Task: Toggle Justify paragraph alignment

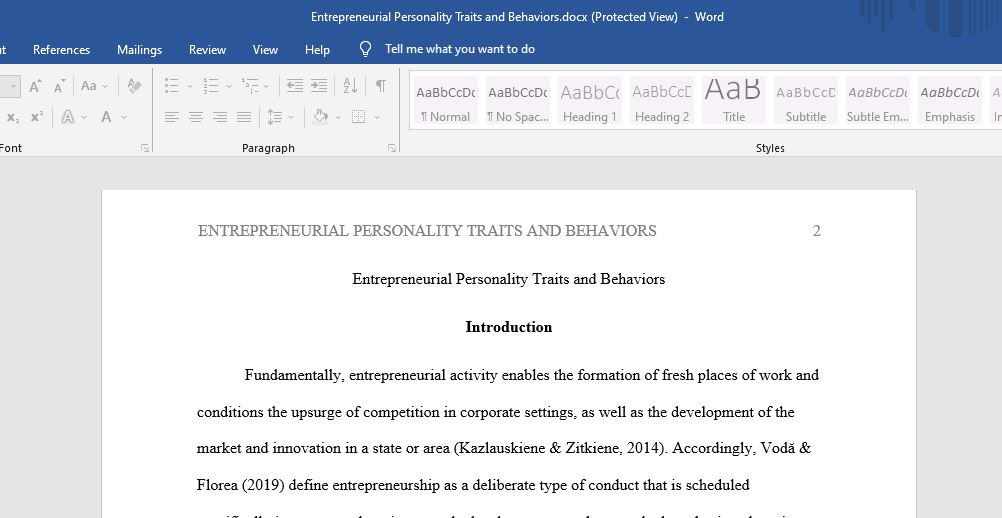Action: [x=244, y=117]
